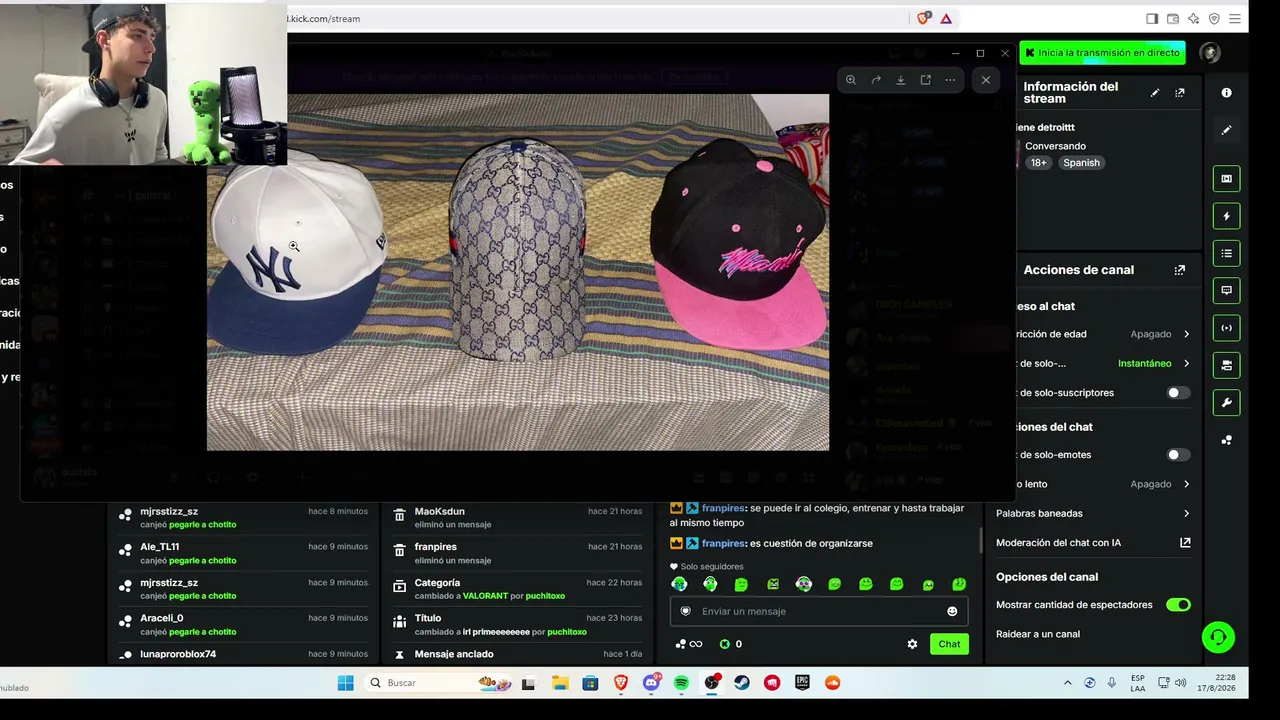This screenshot has width=1280, height=720.
Task: Edit the stream information with the pencil icon
Action: pos(1155,93)
